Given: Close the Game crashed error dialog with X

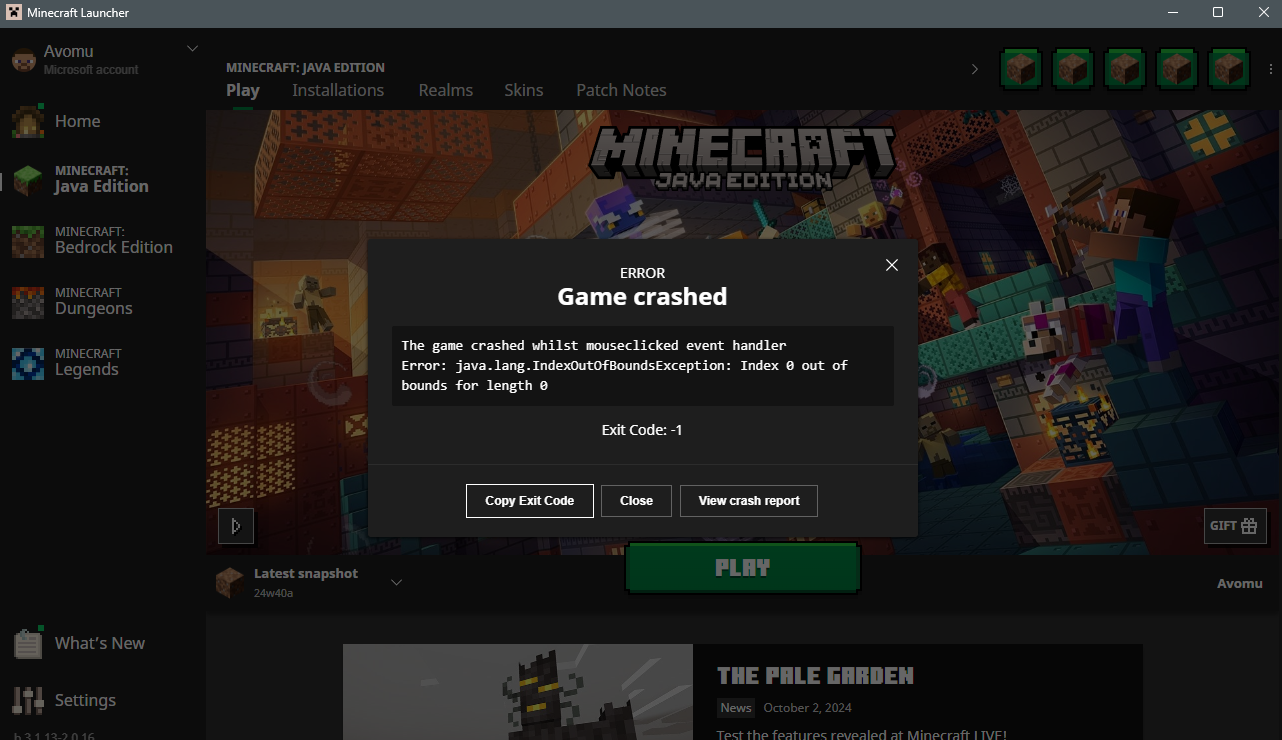Looking at the screenshot, I should 892,265.
